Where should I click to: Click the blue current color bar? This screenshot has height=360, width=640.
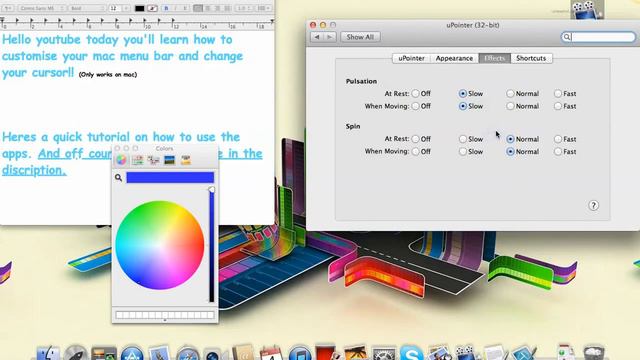tap(170, 178)
